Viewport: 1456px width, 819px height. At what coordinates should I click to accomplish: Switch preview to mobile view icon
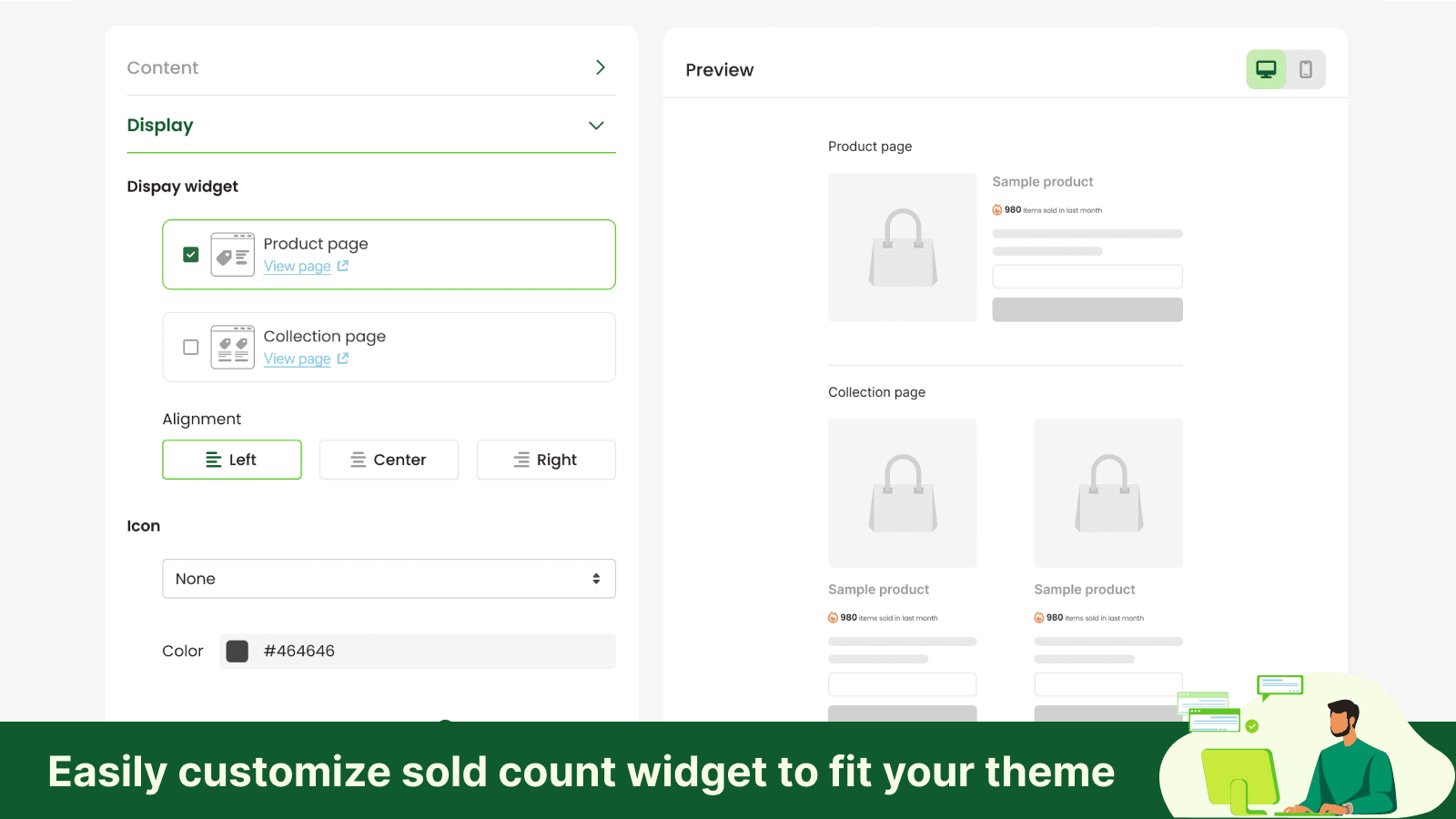(1306, 69)
